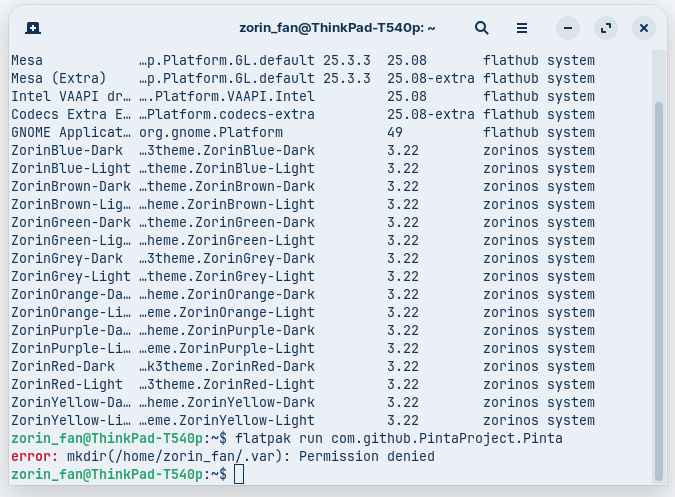Viewport: 675px width, 497px height.
Task: Click the Mesa (Extra) row name
Action: pyautogui.click(x=62, y=78)
